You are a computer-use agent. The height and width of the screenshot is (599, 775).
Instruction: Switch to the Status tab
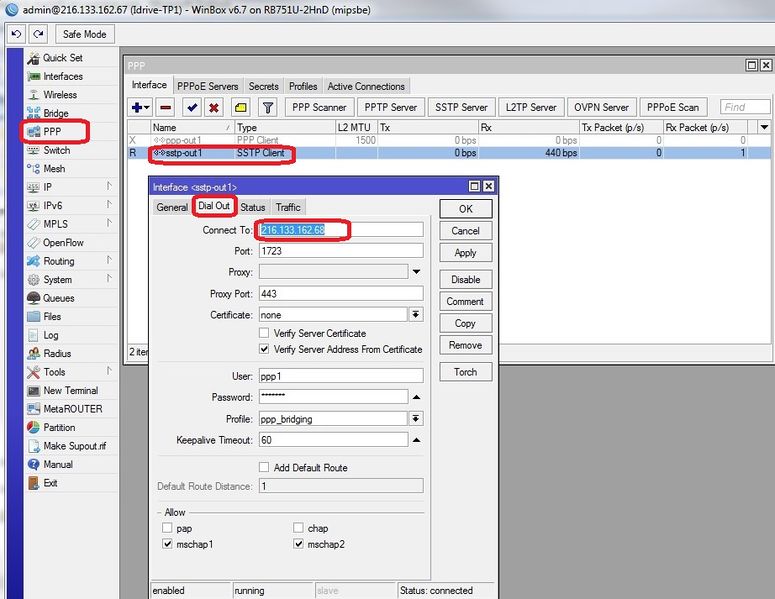click(x=252, y=207)
